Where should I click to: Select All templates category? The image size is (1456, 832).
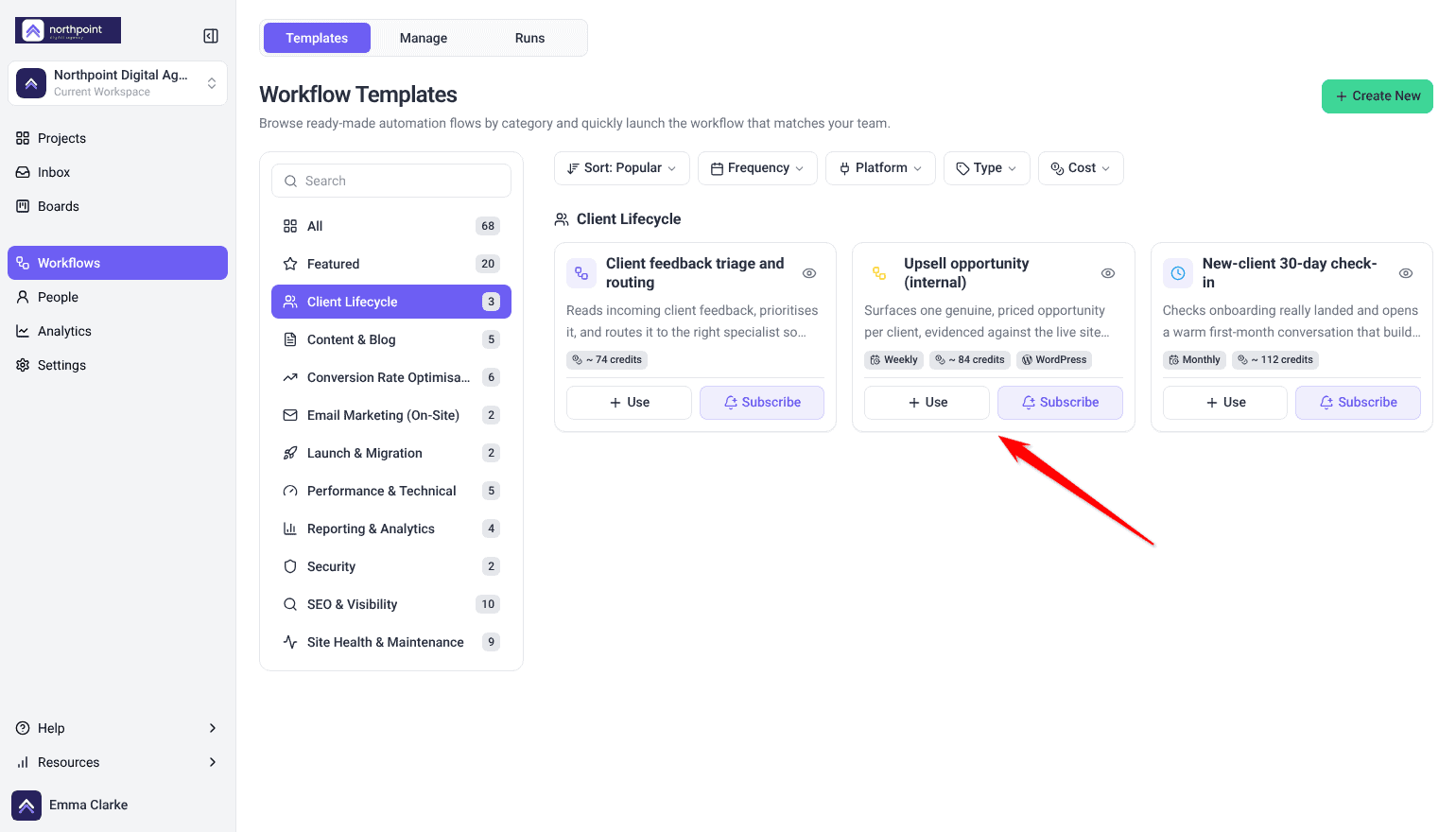click(391, 226)
